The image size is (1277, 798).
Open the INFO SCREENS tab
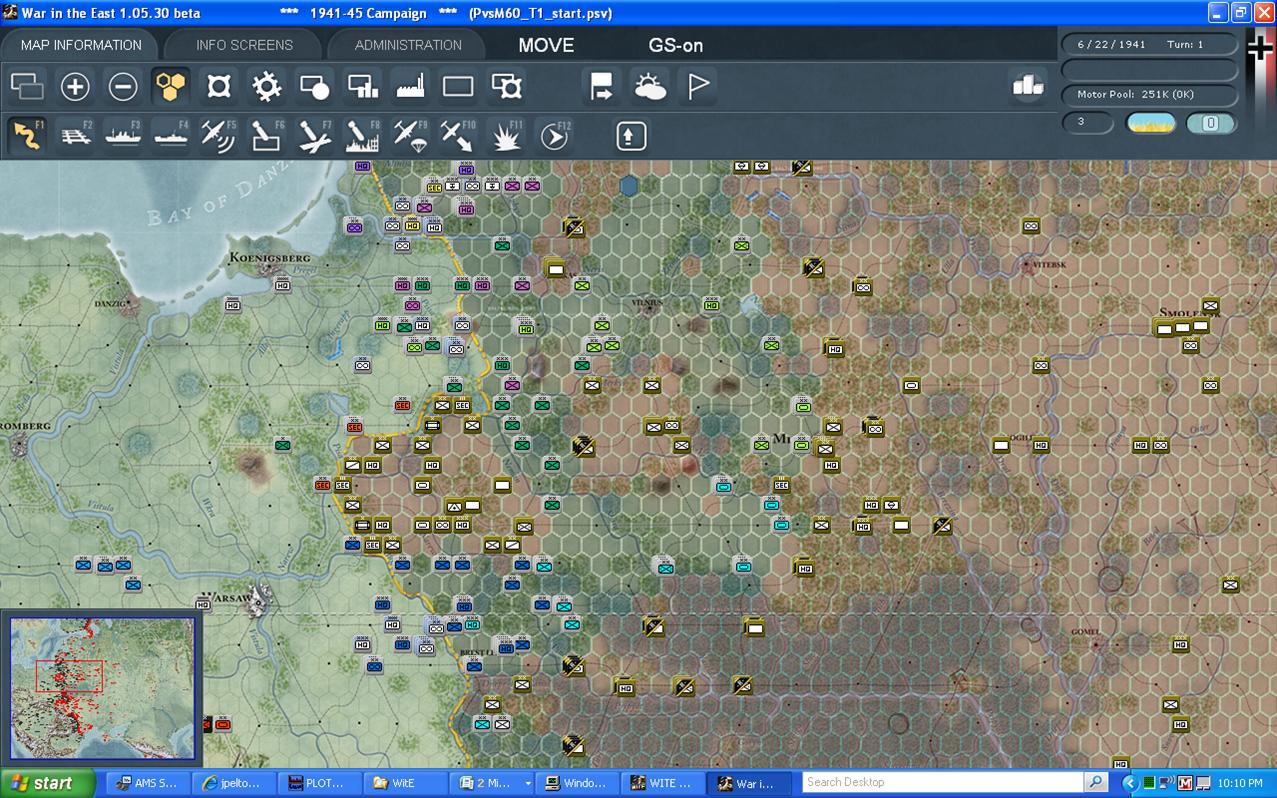[x=244, y=45]
